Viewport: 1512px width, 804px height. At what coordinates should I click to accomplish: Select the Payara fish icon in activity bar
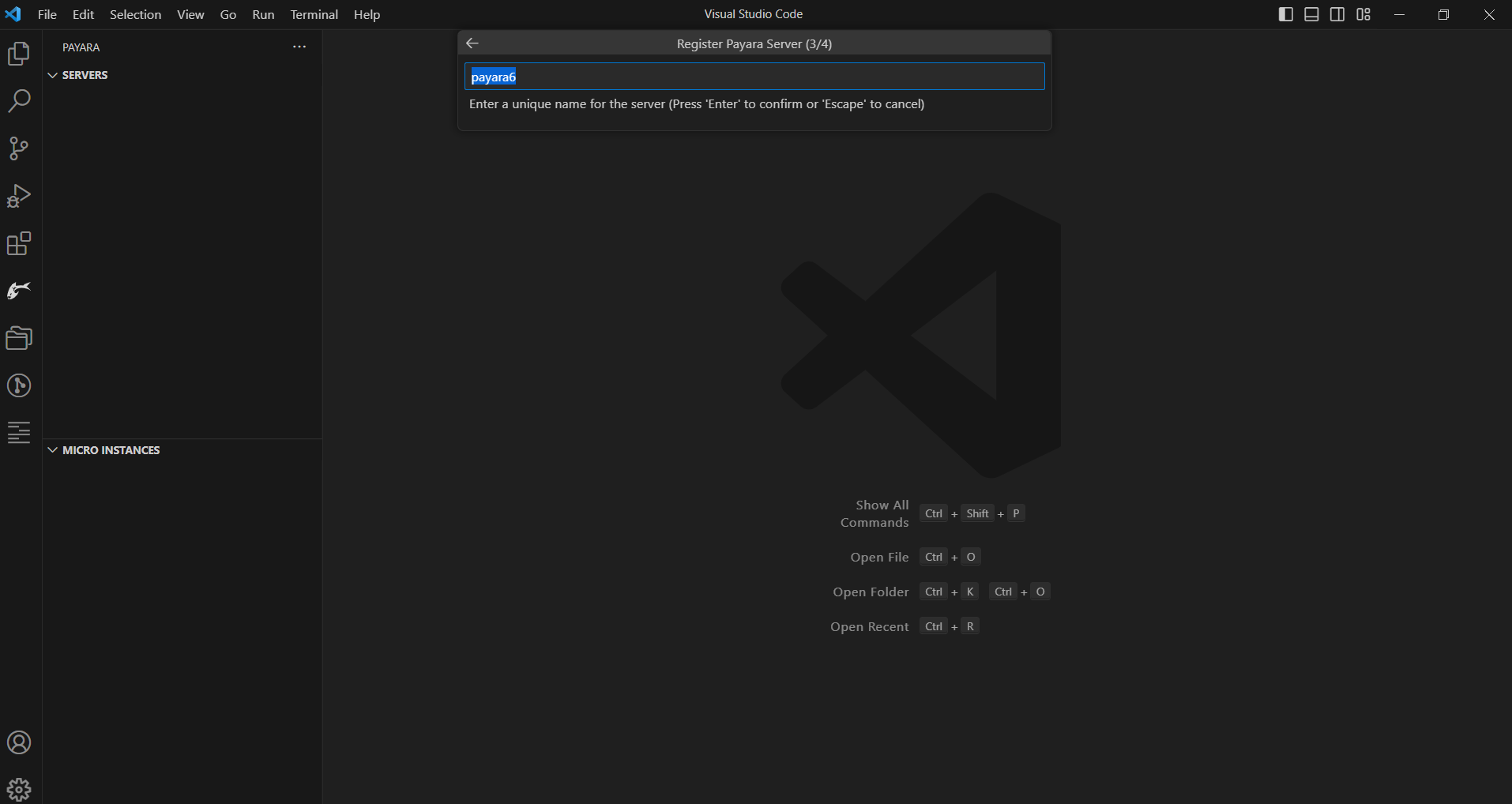tap(19, 291)
